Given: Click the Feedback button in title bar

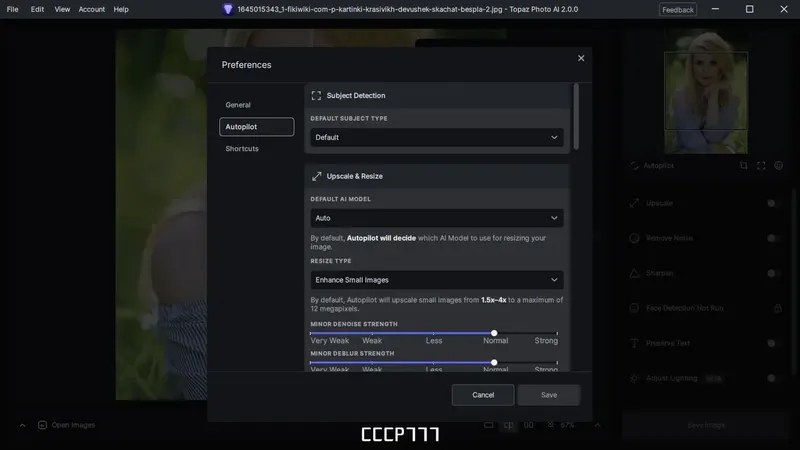Looking at the screenshot, I should pyautogui.click(x=678, y=9).
